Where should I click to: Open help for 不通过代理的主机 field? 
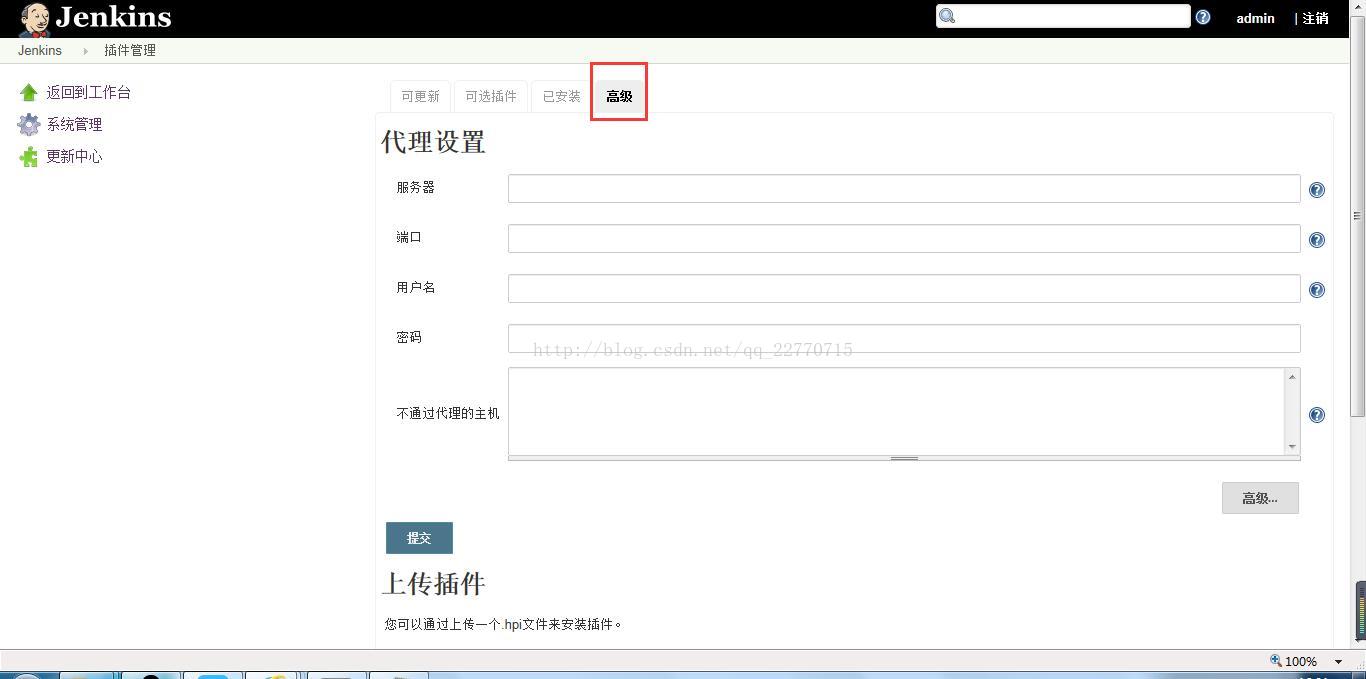(x=1317, y=415)
